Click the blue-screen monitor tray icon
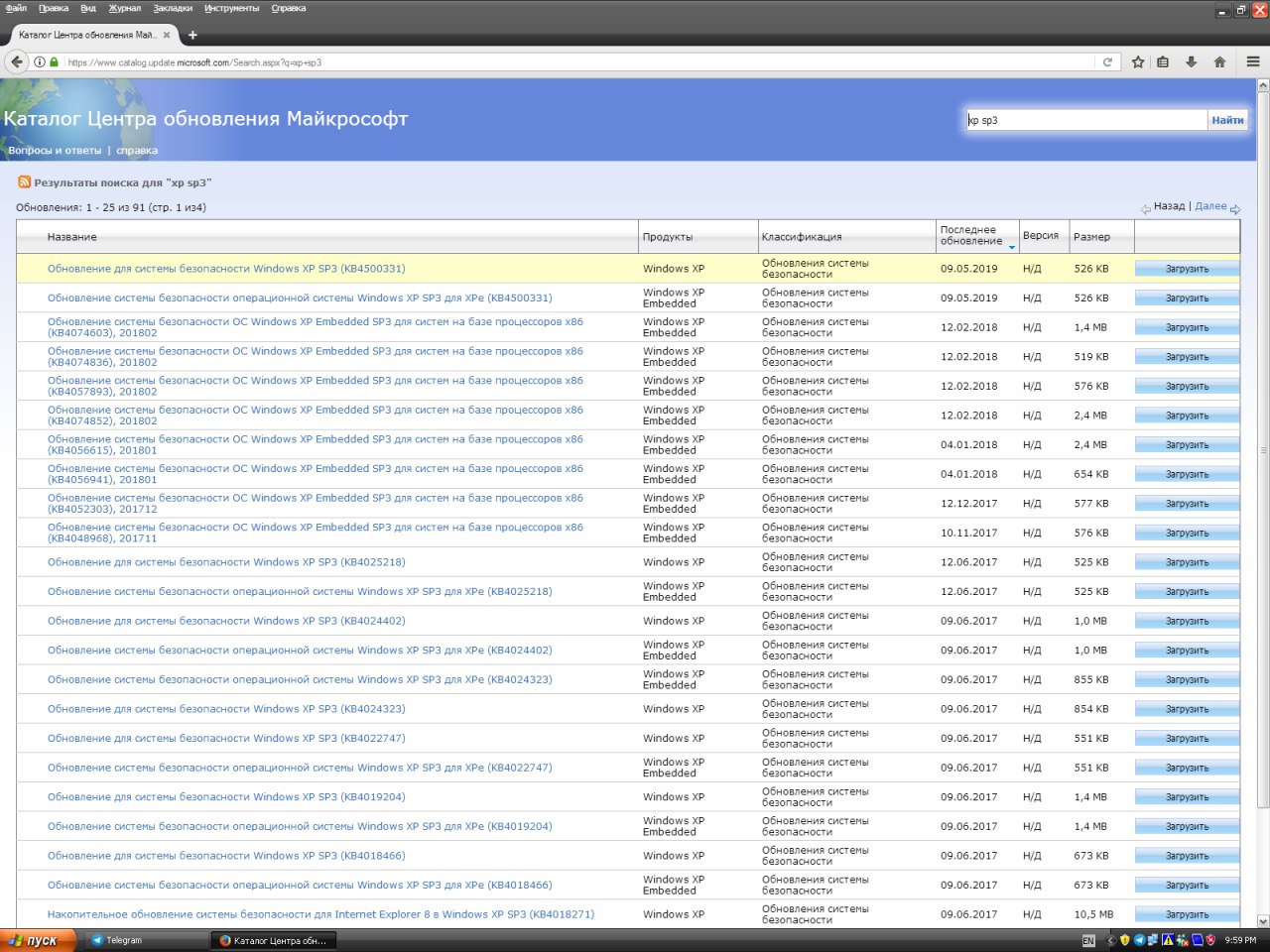 [x=1197, y=940]
